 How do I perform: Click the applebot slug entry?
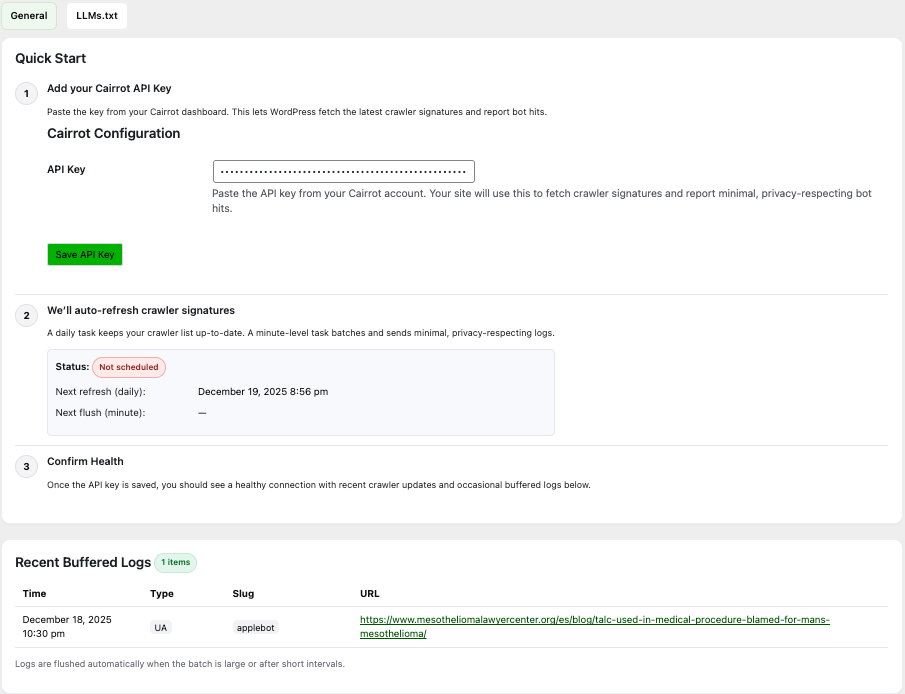(255, 627)
